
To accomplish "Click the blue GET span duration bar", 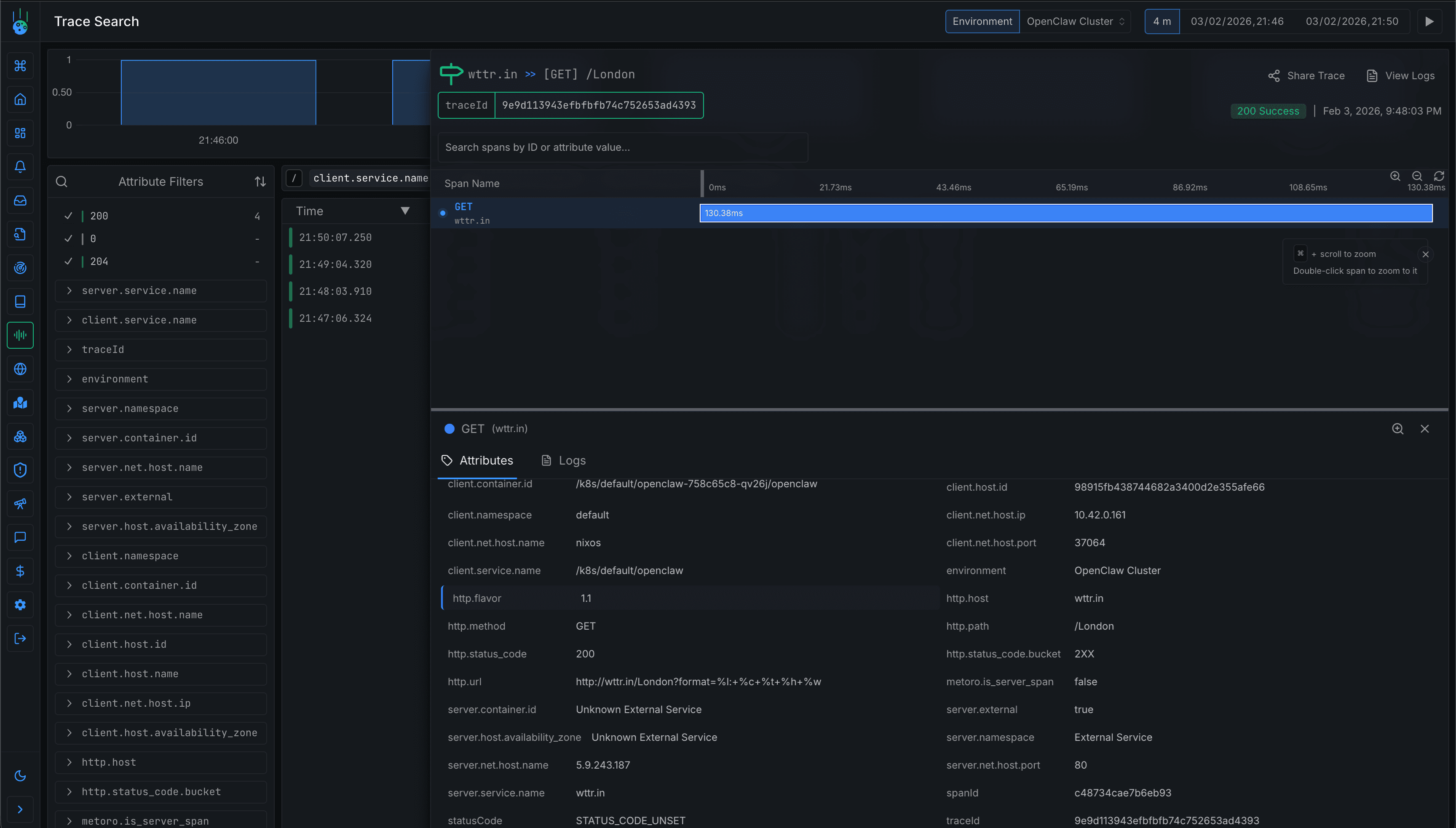I will click(x=1063, y=213).
